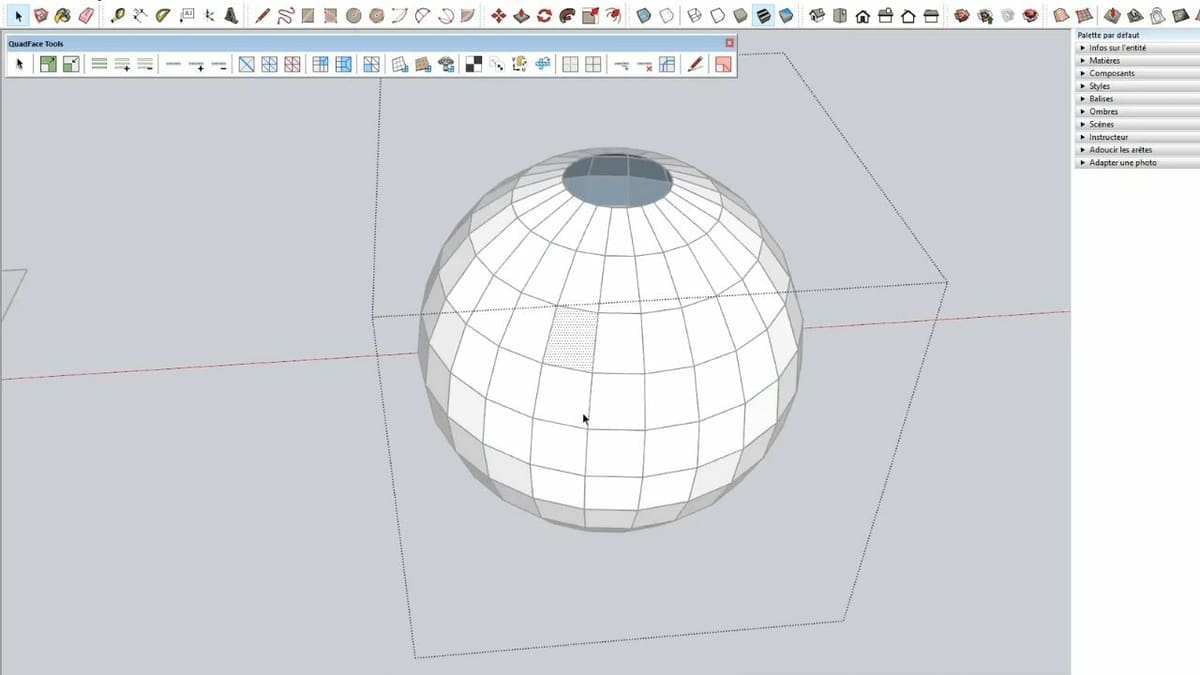Click Triangulate quad icon with diagonal
This screenshot has height=675, width=1200.
pyautogui.click(x=247, y=64)
